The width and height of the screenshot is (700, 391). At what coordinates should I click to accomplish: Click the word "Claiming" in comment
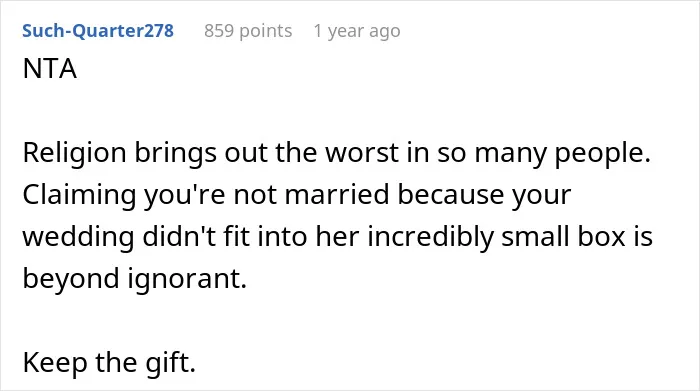pos(79,196)
